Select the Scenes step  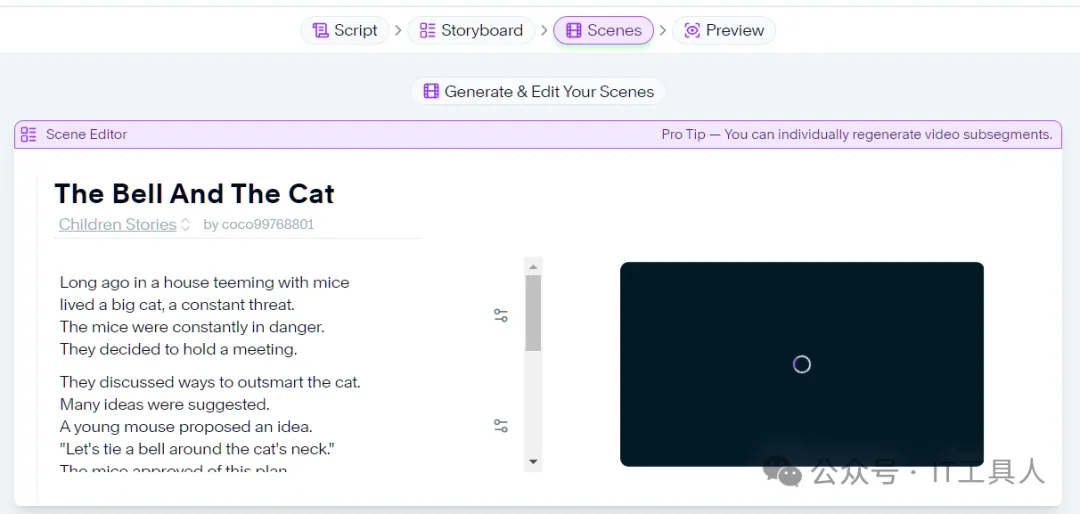coord(603,30)
